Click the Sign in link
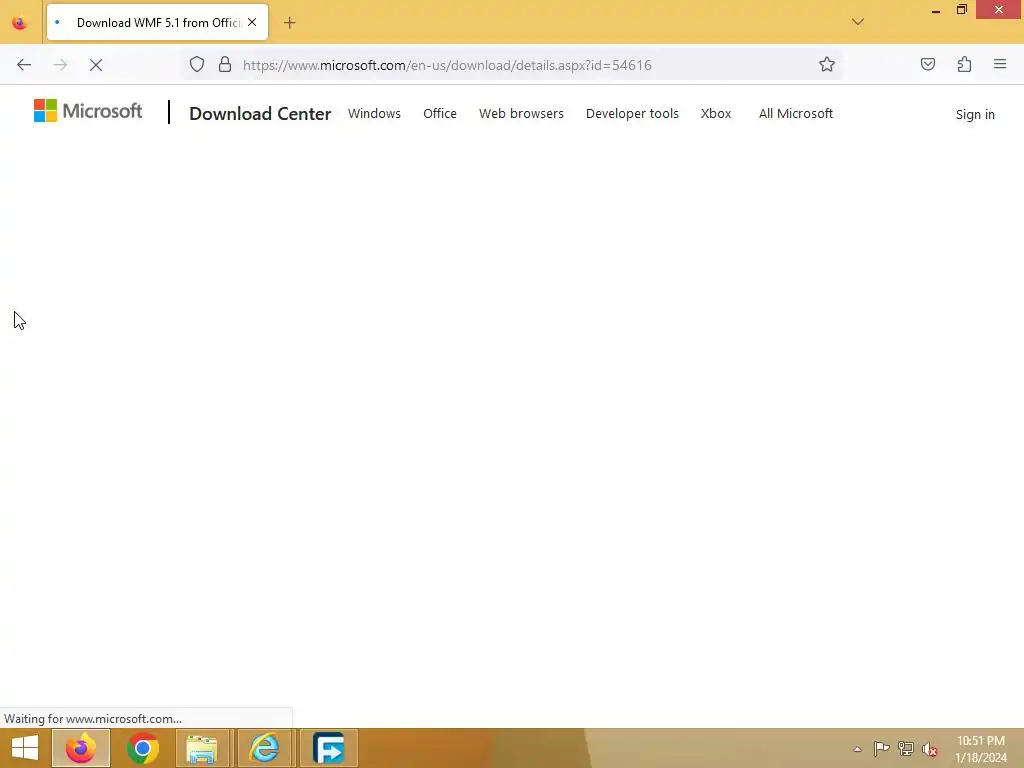 pos(975,114)
